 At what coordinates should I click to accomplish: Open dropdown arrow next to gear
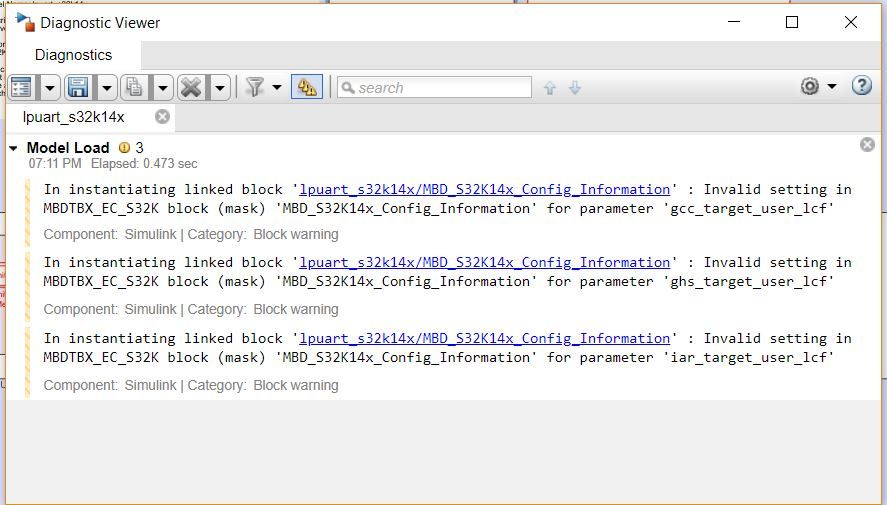(x=832, y=87)
